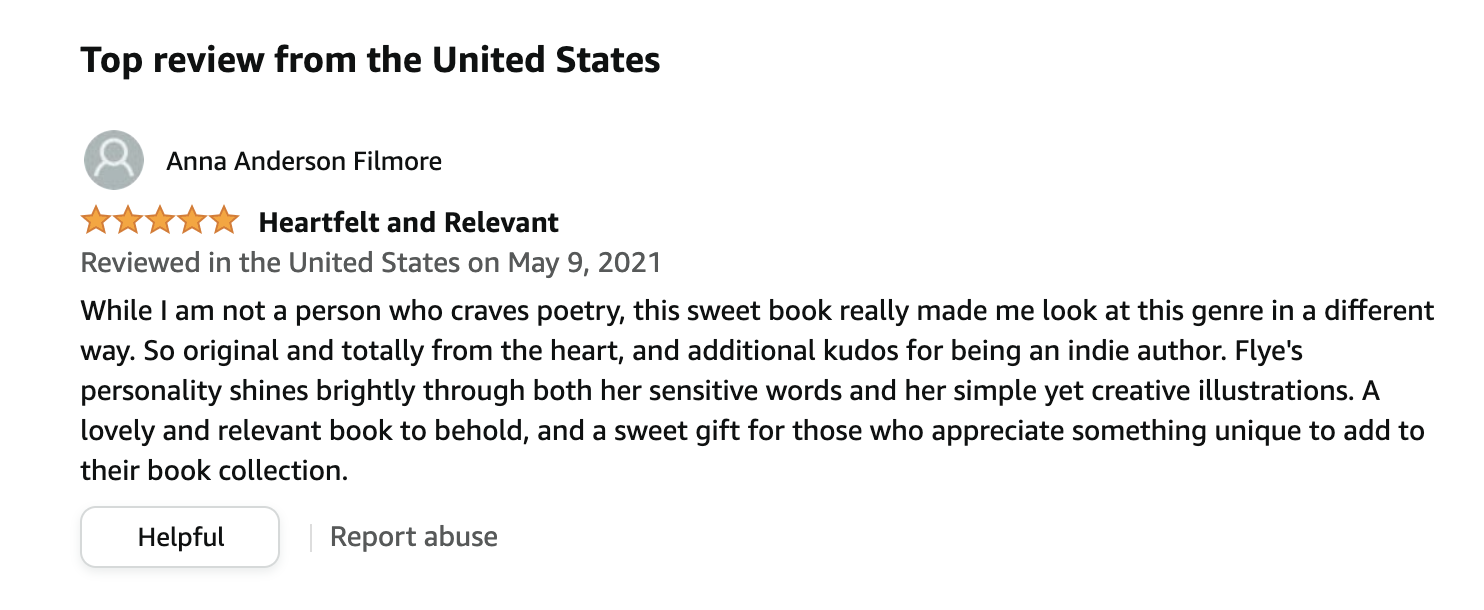Open Anna Anderson Filmore's reviewer profile

click(x=304, y=161)
